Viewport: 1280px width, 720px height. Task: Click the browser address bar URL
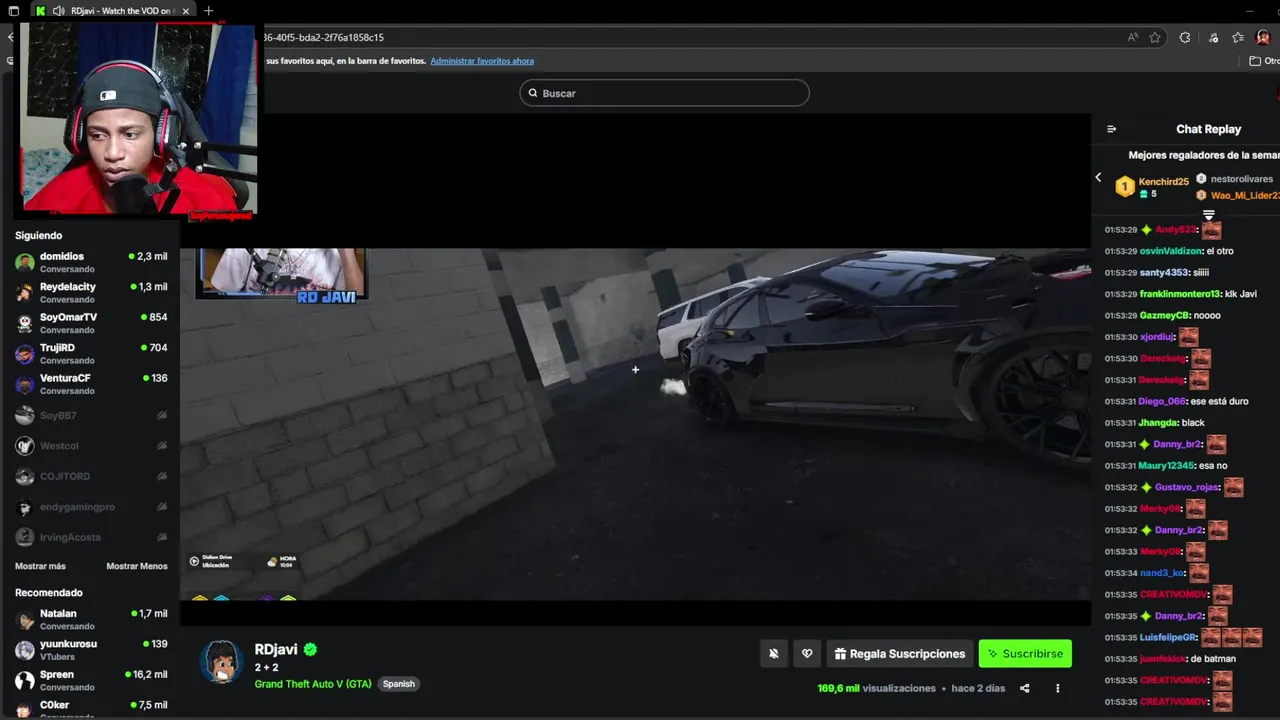point(324,37)
